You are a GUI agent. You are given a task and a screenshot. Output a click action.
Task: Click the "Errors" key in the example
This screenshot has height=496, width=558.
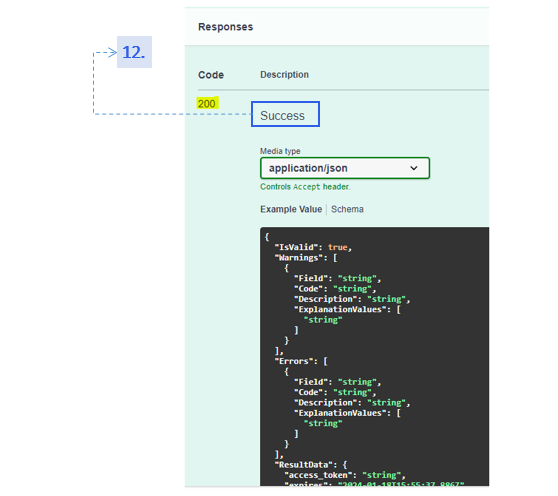pos(296,361)
